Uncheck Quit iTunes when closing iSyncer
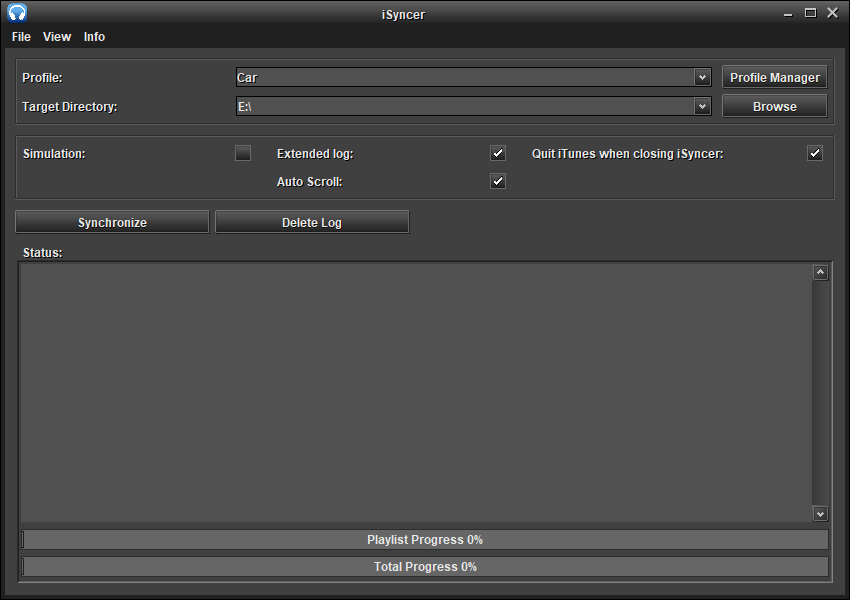The width and height of the screenshot is (850, 600). [x=815, y=153]
